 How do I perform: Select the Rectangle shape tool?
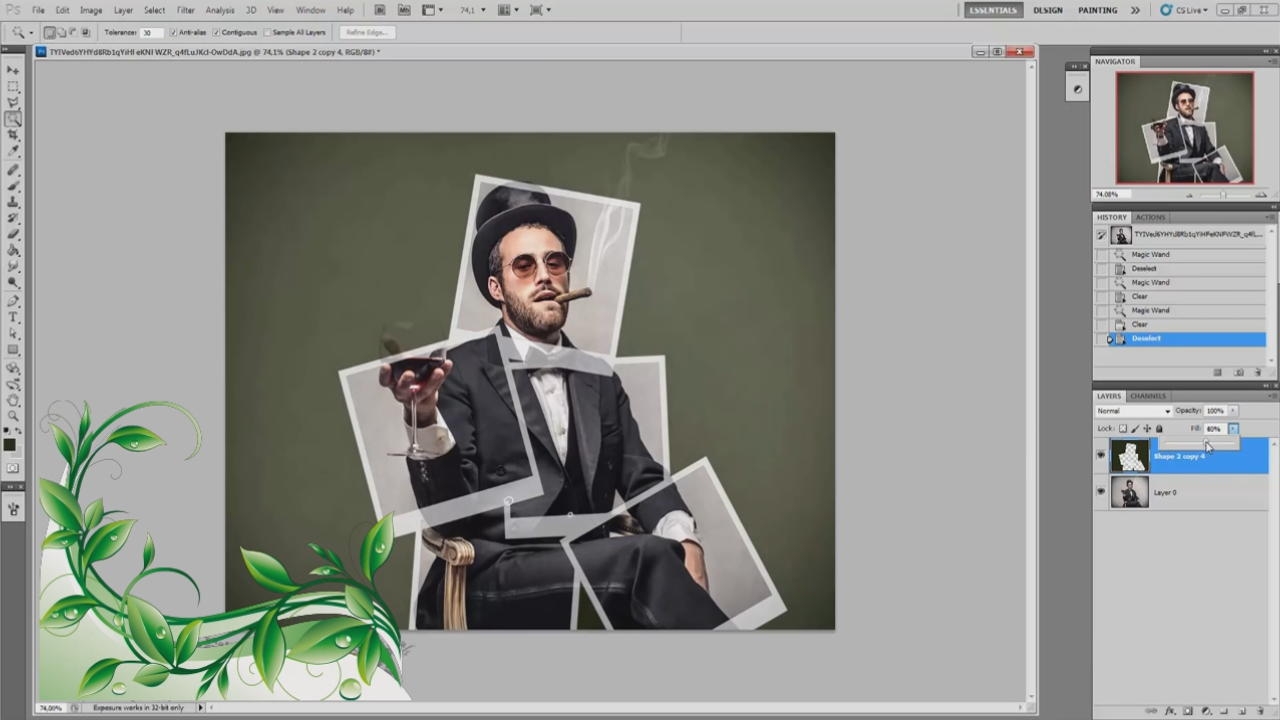point(13,350)
